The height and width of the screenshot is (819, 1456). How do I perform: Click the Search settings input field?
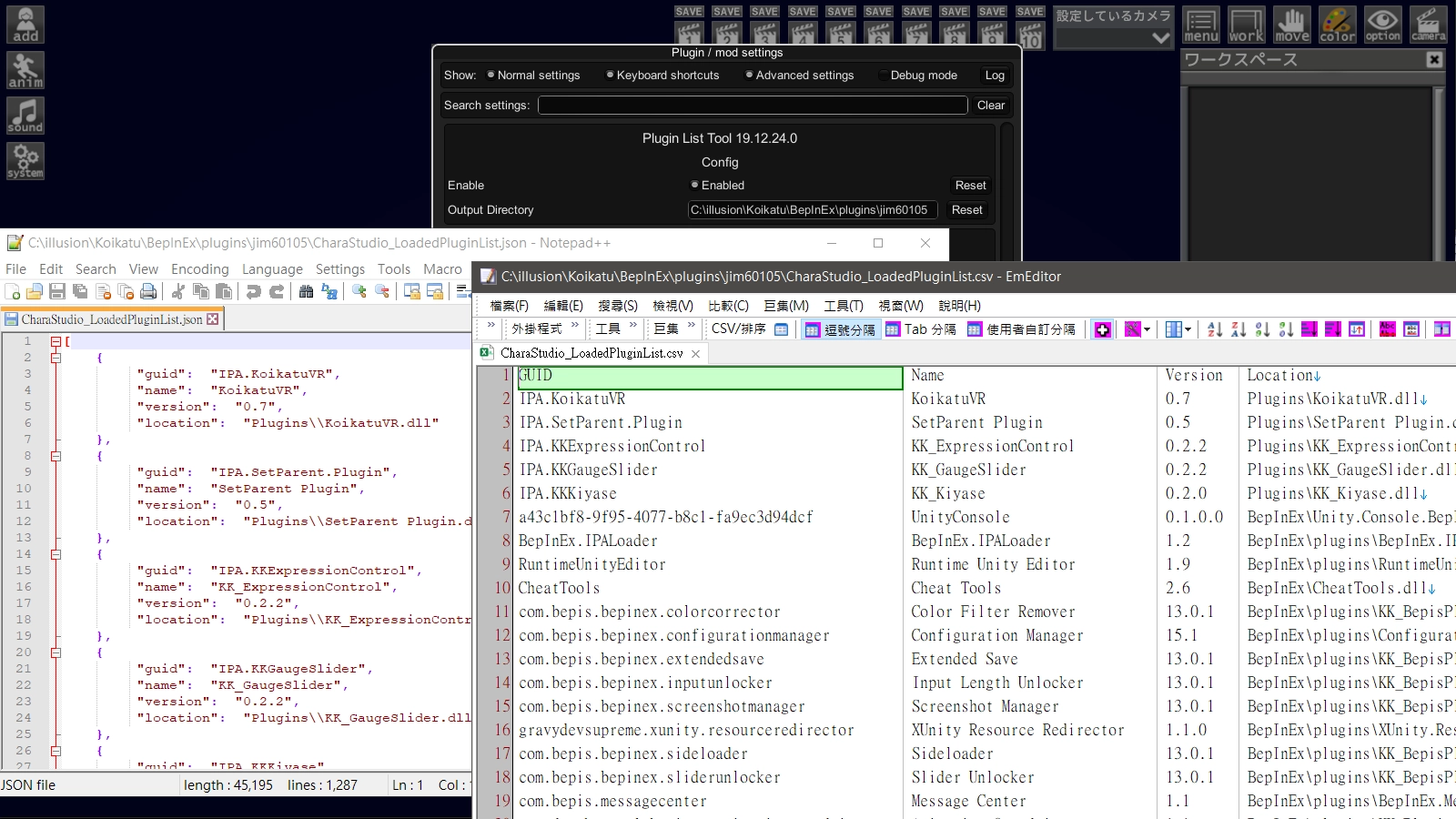coord(753,106)
